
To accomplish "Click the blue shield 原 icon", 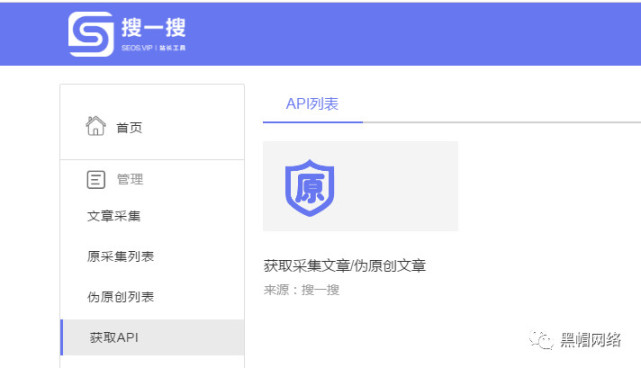I will (x=309, y=188).
